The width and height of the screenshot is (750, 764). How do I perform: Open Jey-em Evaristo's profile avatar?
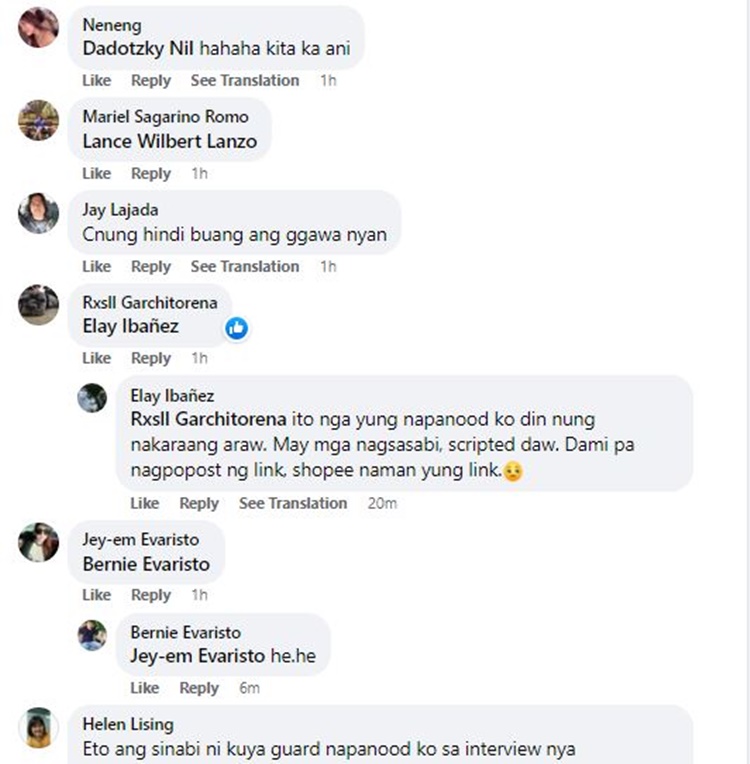click(x=38, y=542)
